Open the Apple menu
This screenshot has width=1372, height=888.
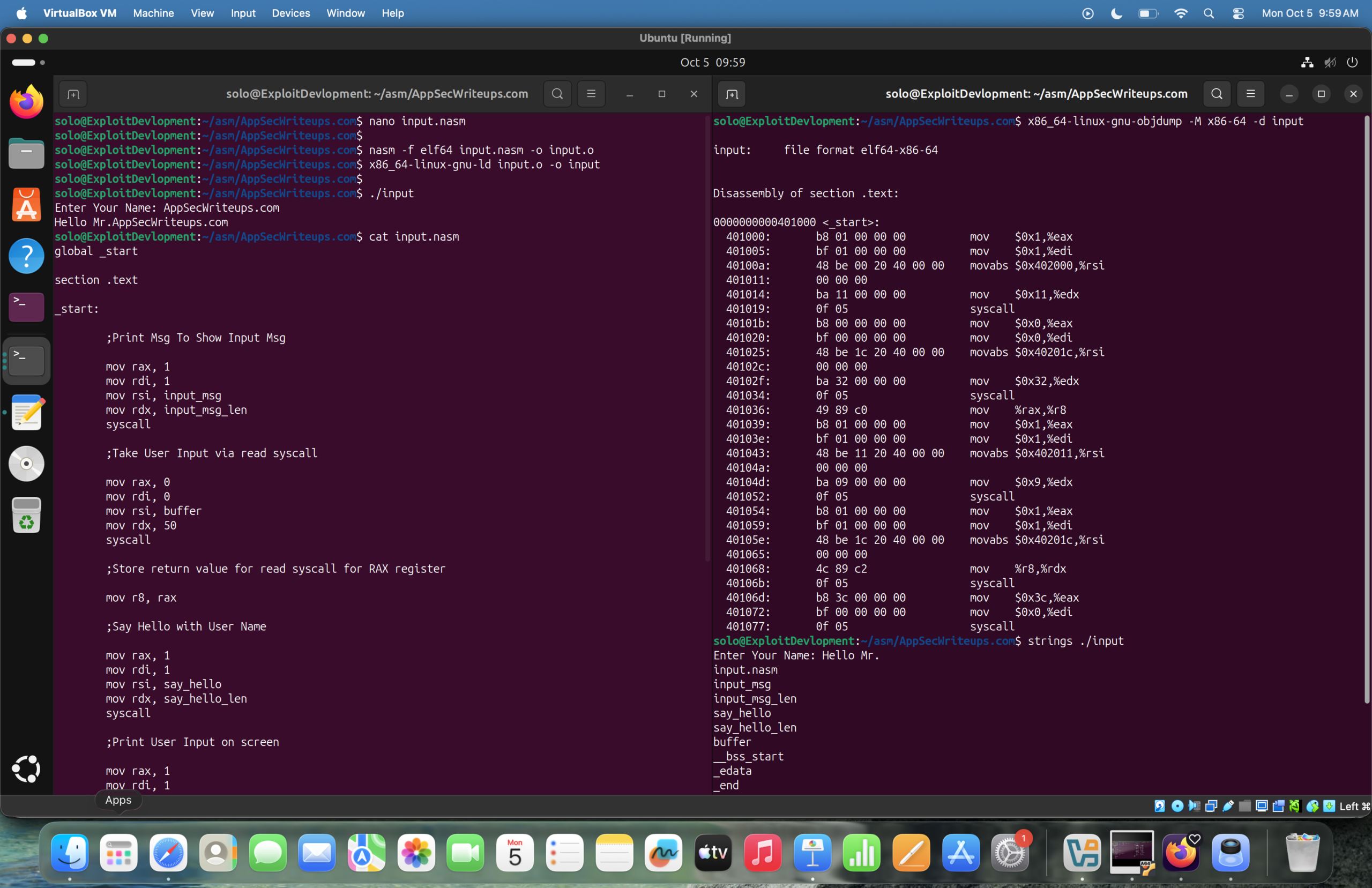point(21,13)
